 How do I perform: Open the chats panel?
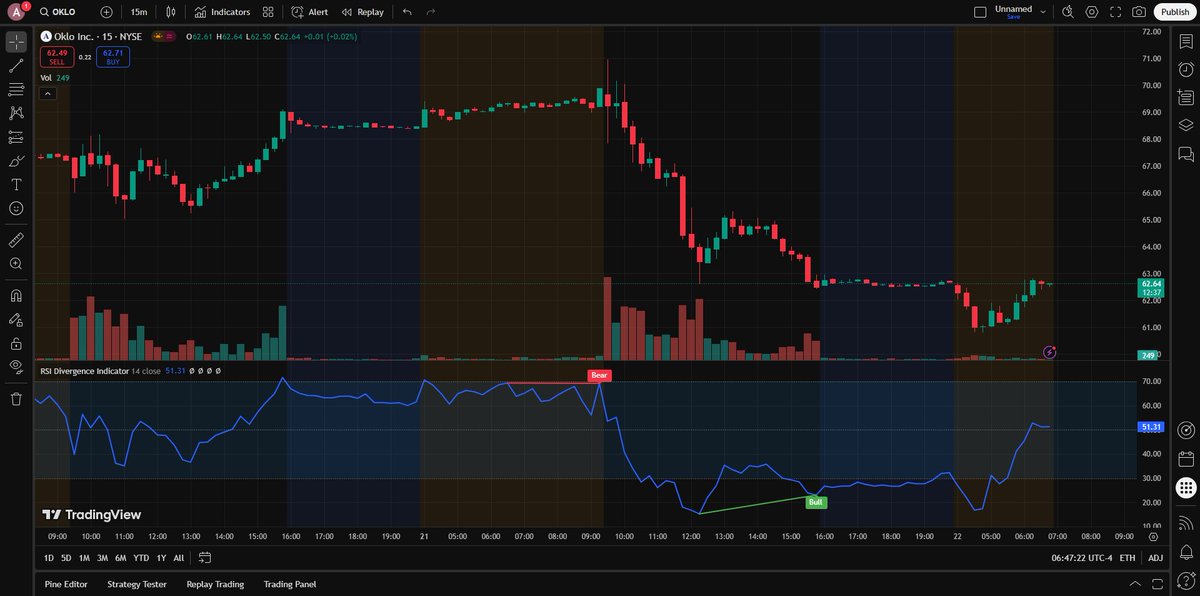(x=1186, y=153)
